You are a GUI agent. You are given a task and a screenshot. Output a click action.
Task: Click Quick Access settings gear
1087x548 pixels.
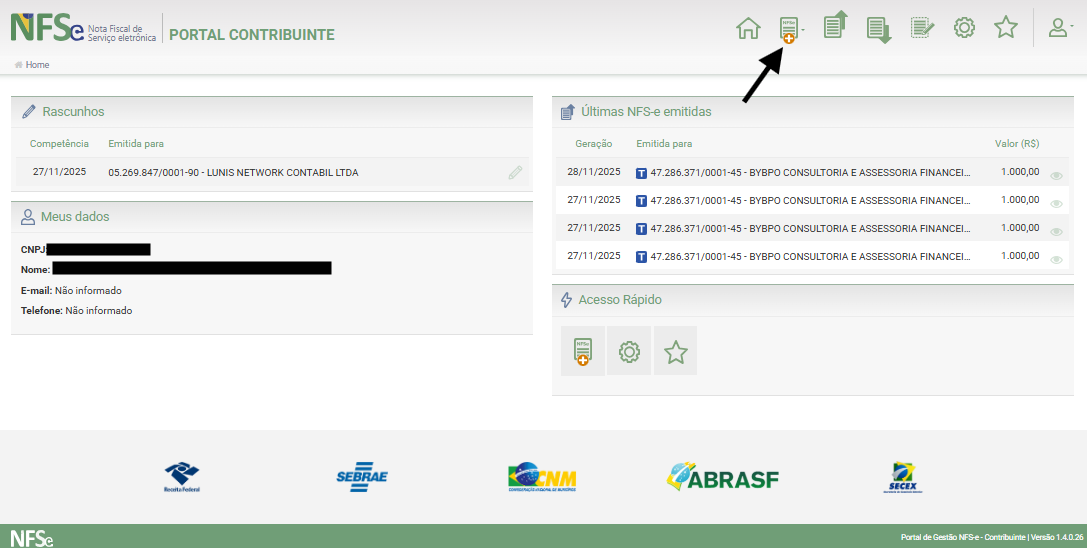629,351
